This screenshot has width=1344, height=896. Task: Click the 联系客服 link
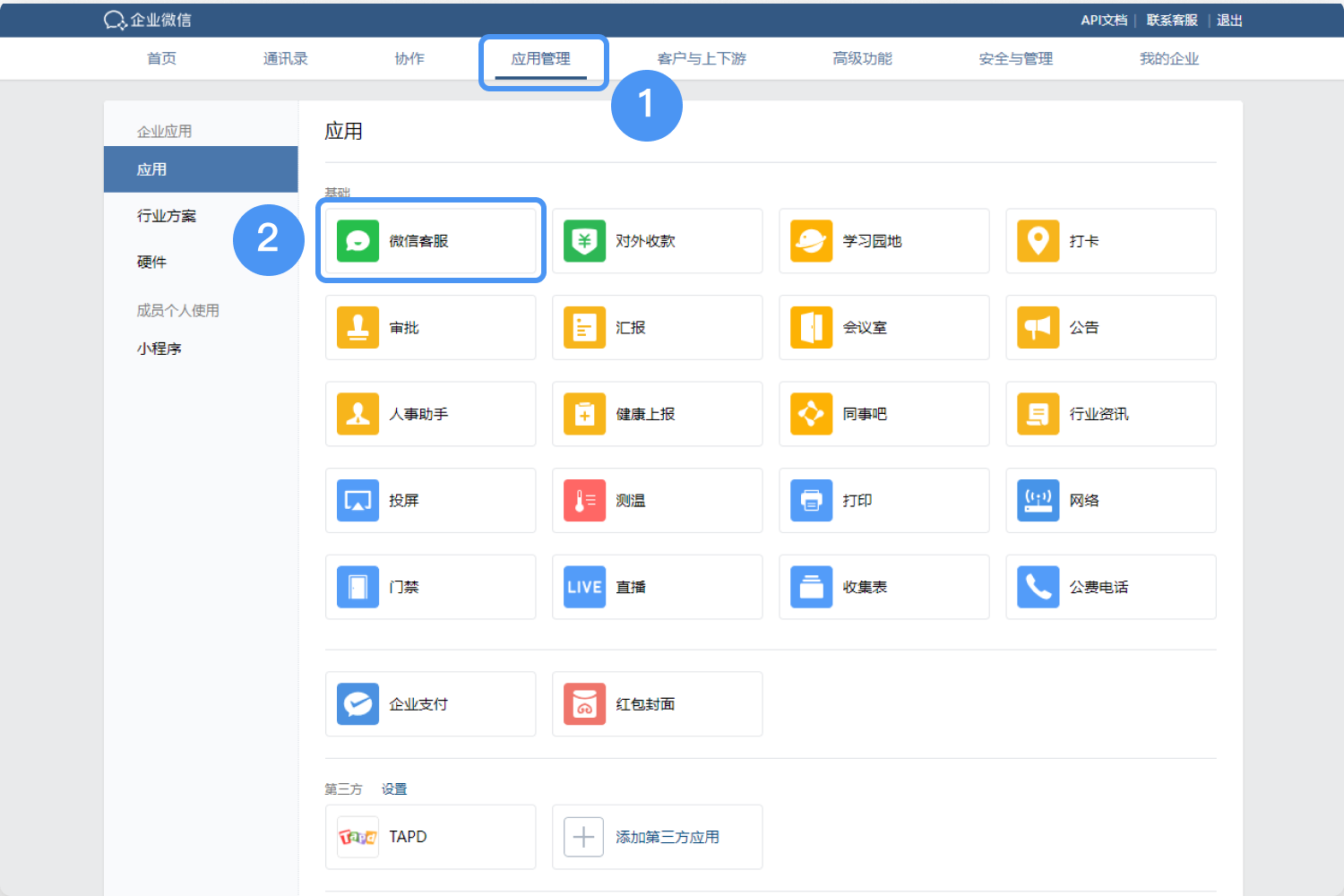tap(1172, 20)
